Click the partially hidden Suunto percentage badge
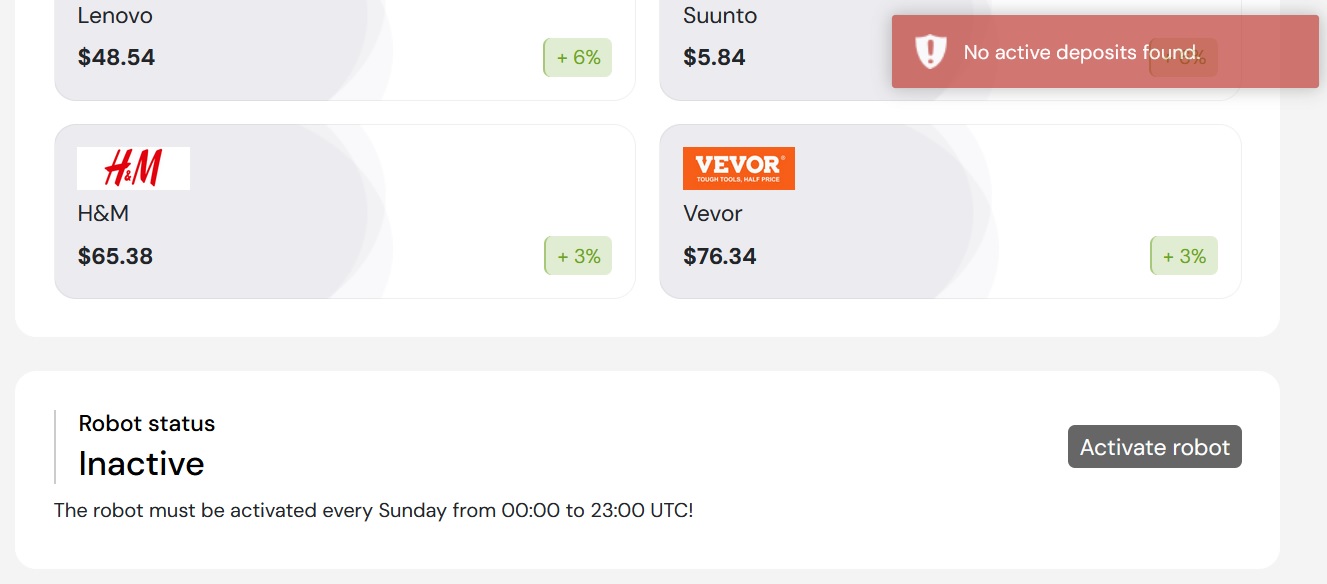 tap(1184, 58)
